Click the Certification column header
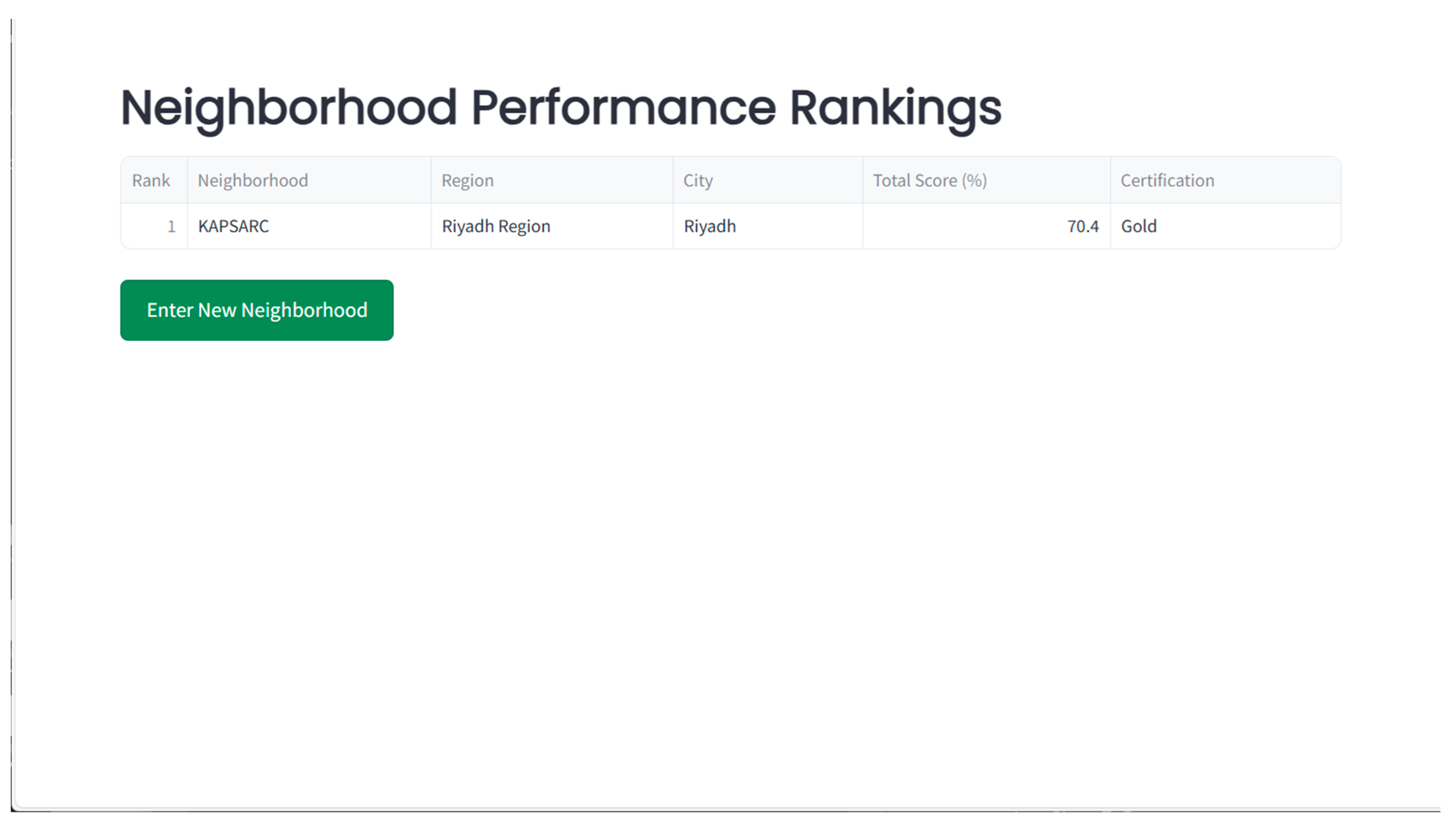 pos(1167,180)
